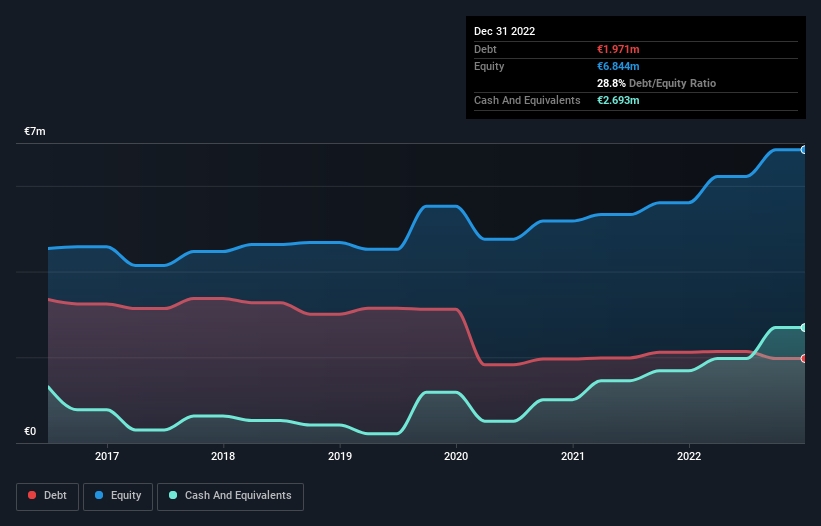Click the teal Cash legend color dot
Image resolution: width=821 pixels, height=526 pixels.
pos(173,495)
